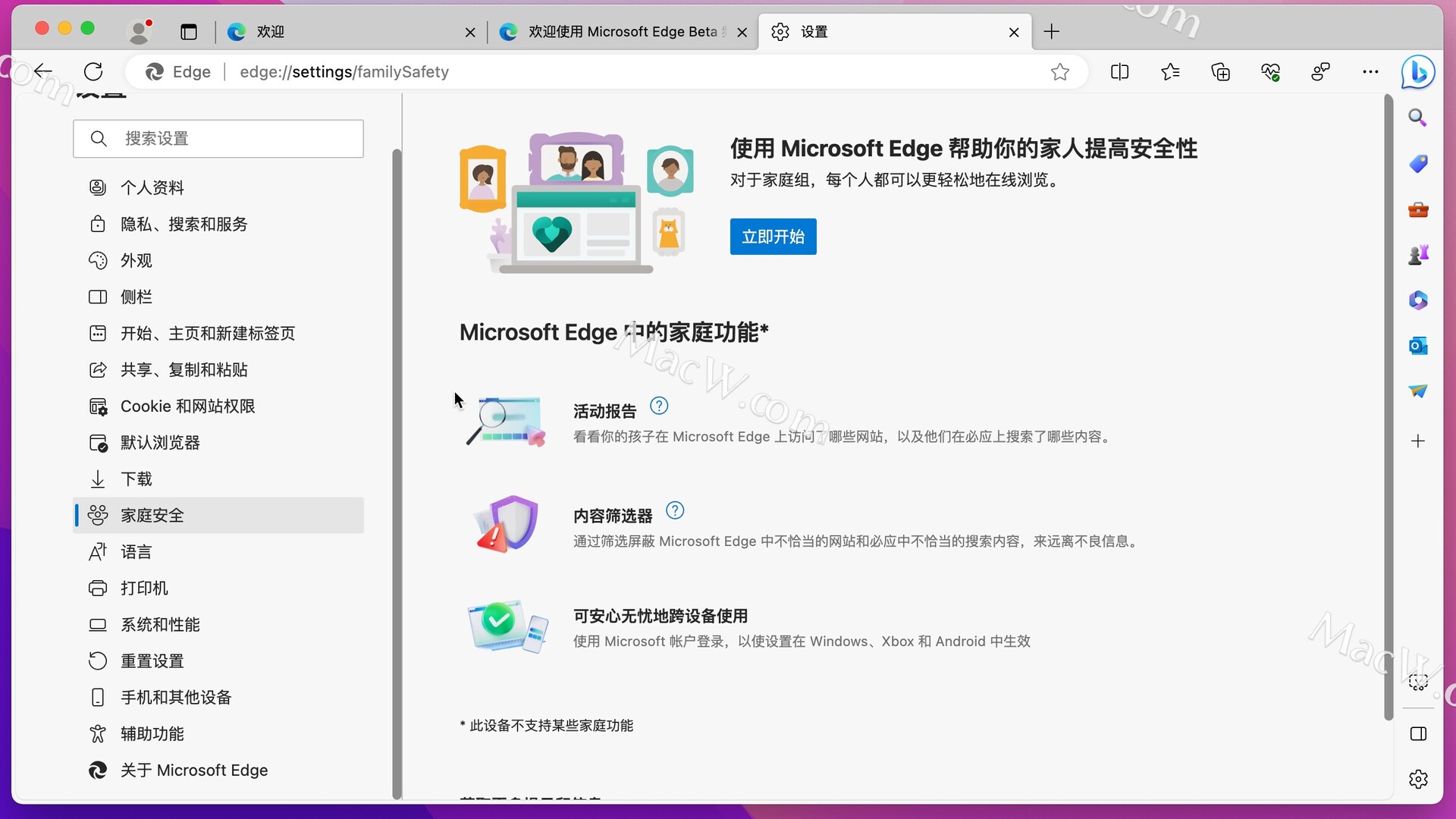
Task: Click the family safety illustration
Action: point(576,202)
